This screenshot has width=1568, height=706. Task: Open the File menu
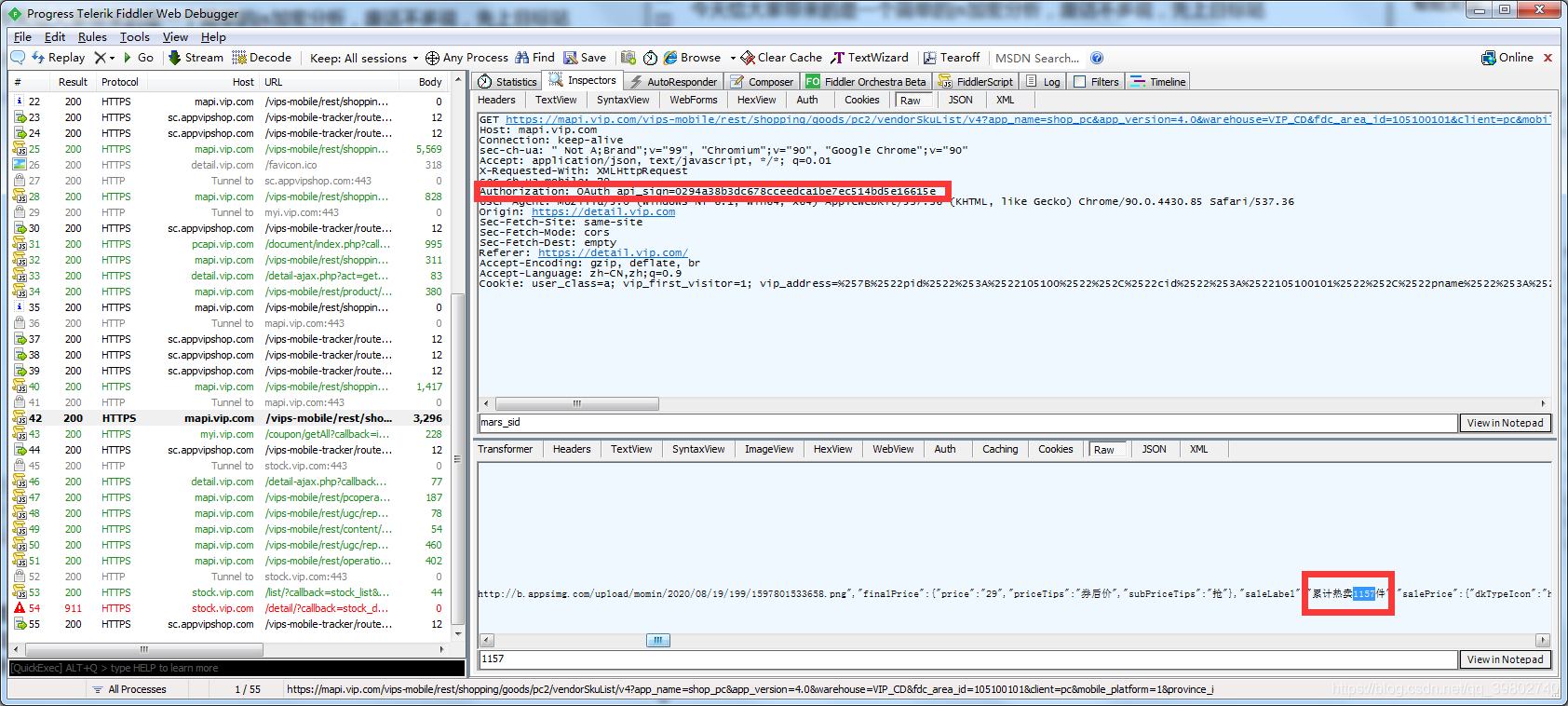[x=22, y=37]
